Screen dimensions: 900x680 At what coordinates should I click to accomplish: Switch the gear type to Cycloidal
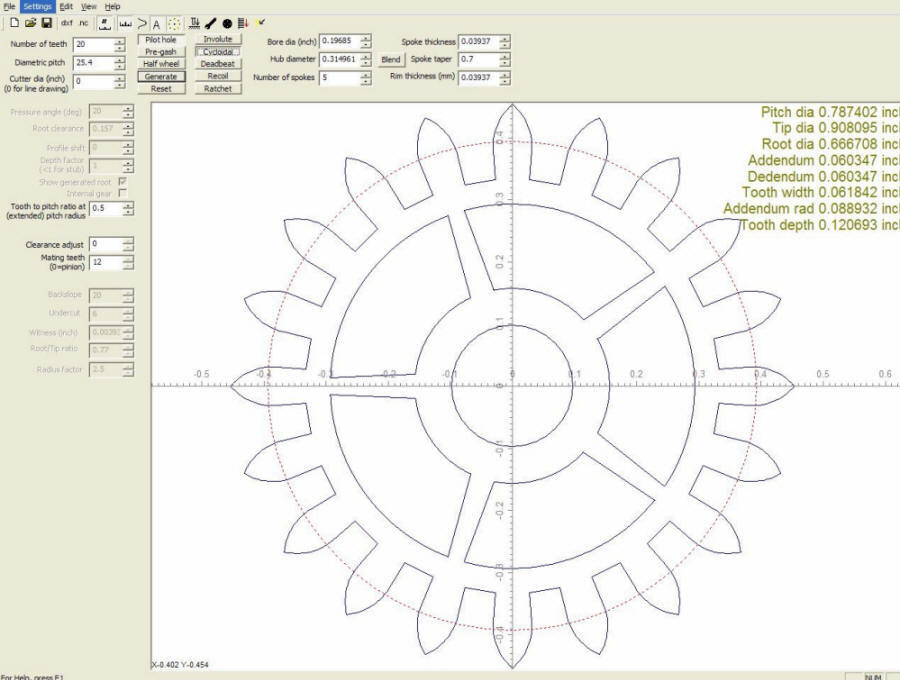(x=216, y=51)
